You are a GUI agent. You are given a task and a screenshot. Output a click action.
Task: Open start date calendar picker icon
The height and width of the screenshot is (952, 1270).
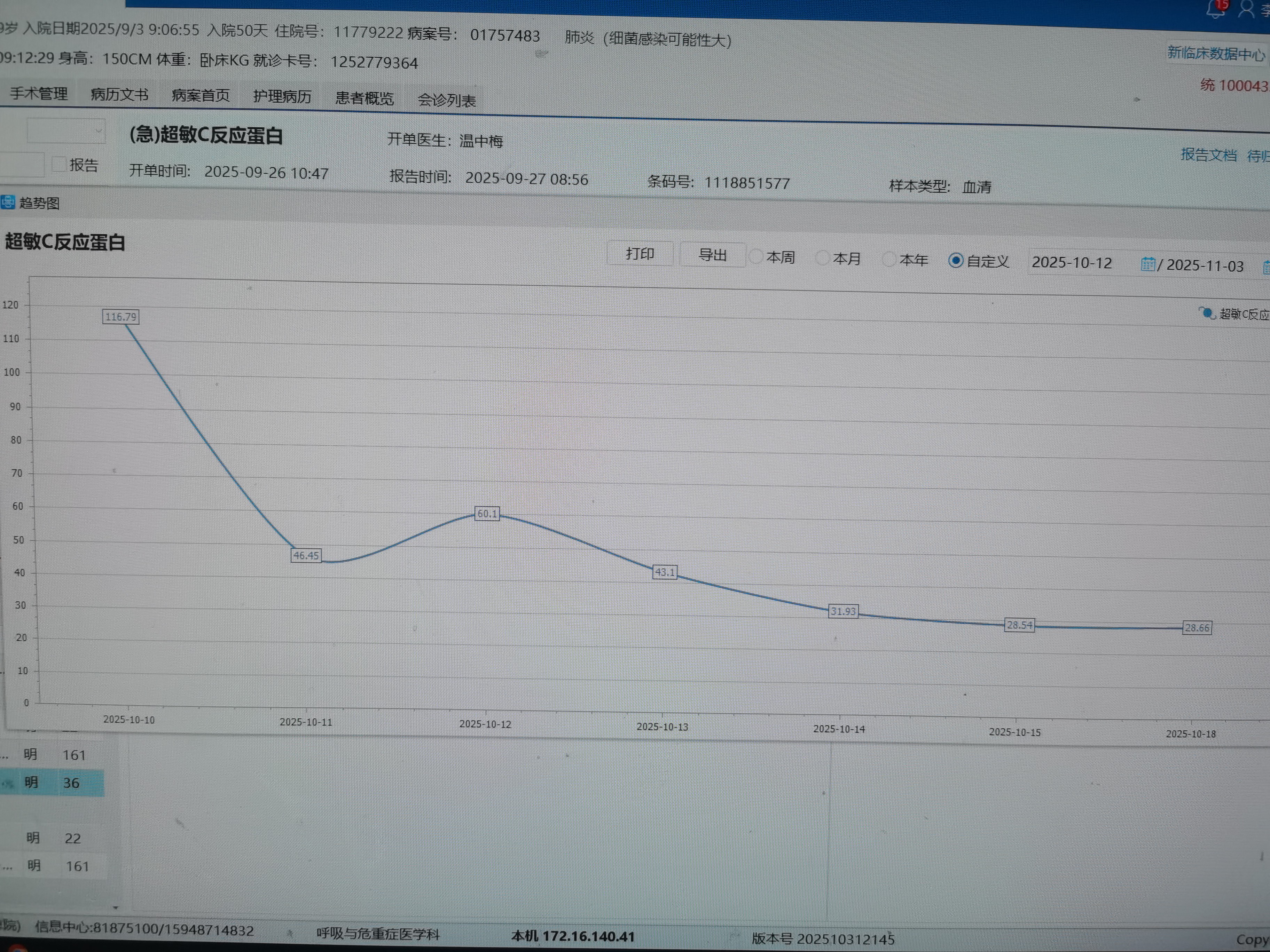click(1148, 264)
